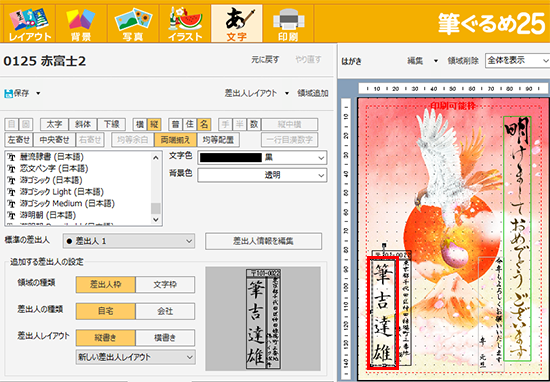The width and height of the screenshot is (550, 382).
Task: Select the 明けましておめでとうございます greeting frame
Action: [517, 239]
